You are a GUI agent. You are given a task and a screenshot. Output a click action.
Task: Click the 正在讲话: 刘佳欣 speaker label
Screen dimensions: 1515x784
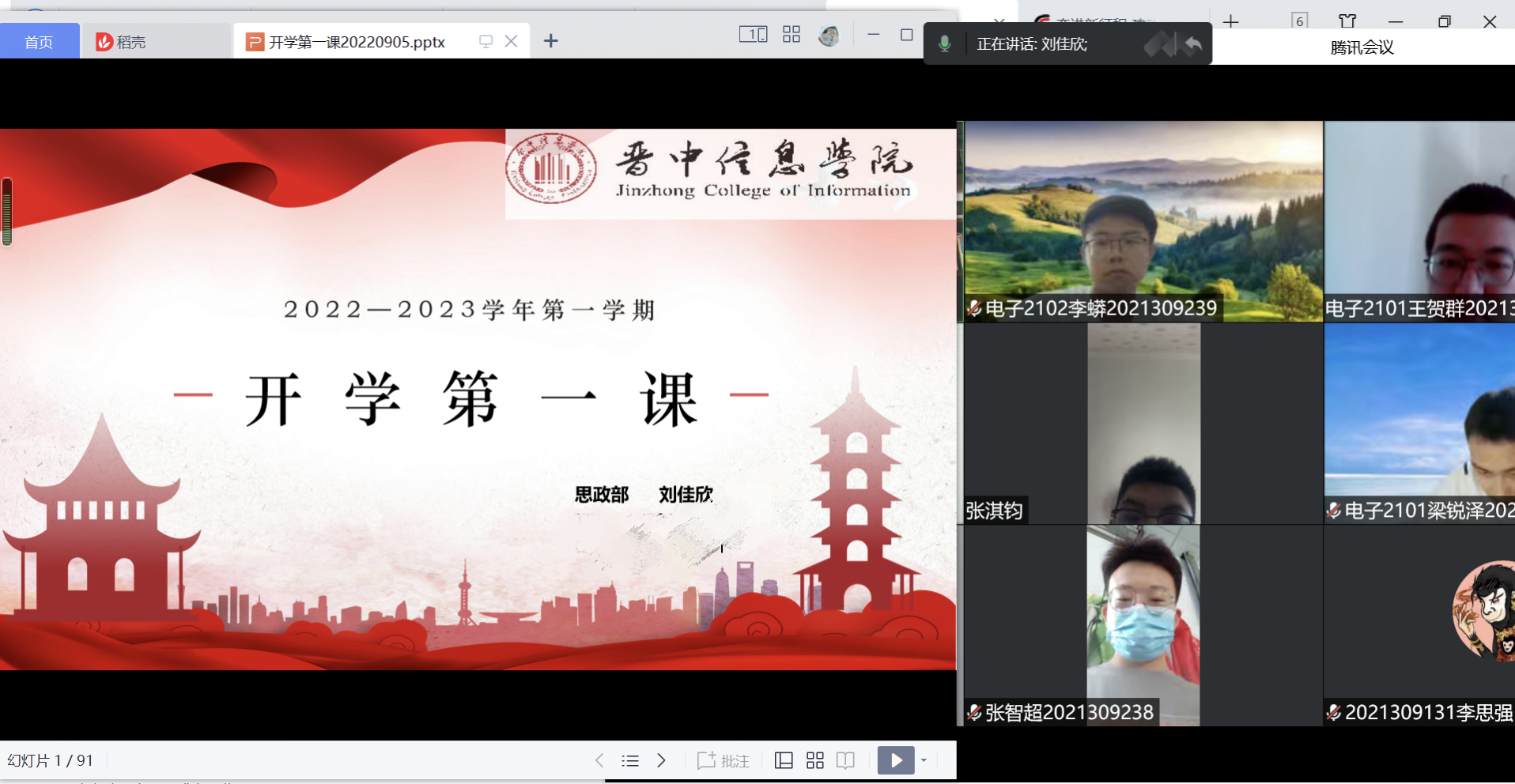[1032, 44]
